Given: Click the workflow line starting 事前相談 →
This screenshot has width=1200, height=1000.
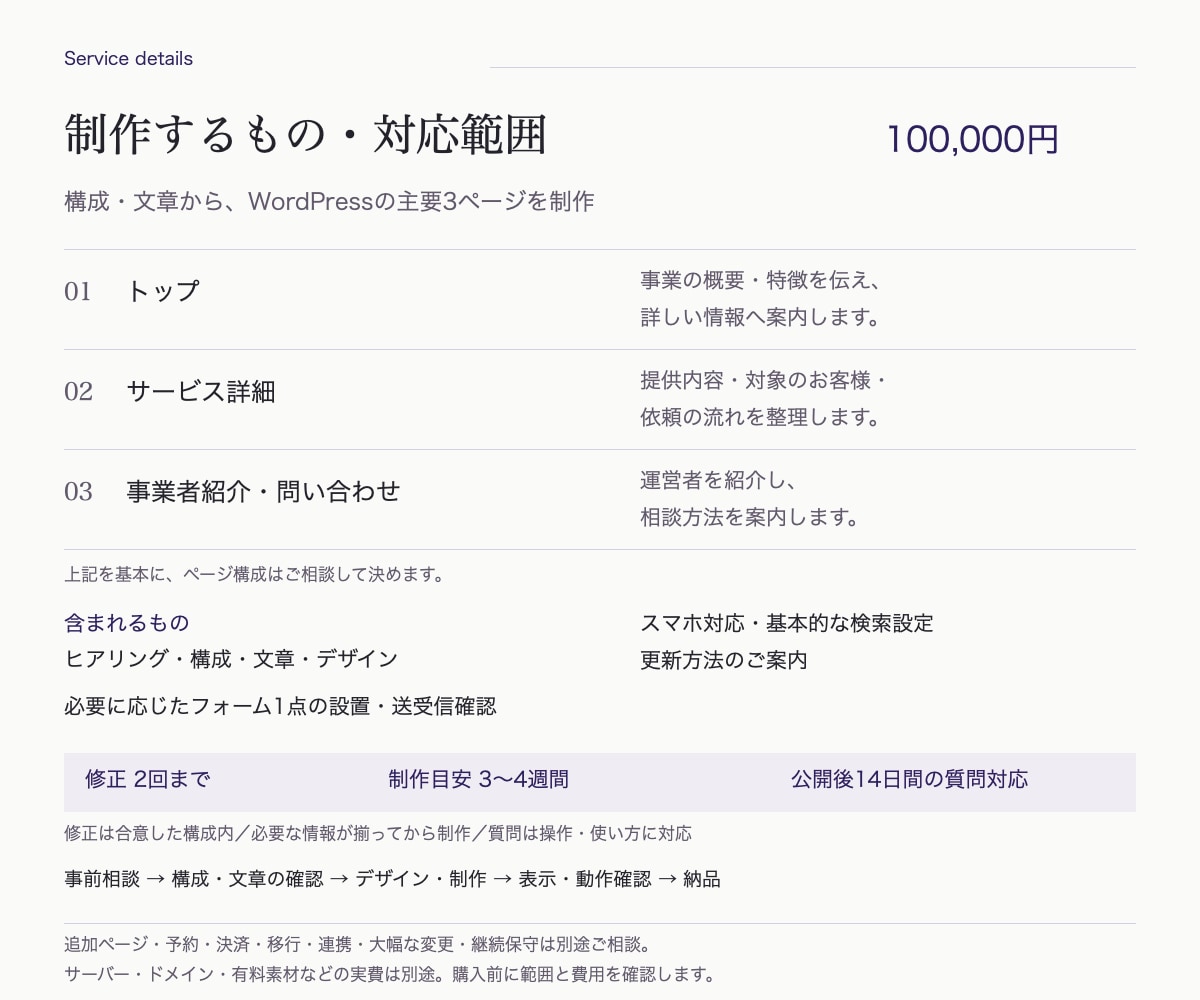Looking at the screenshot, I should point(392,879).
